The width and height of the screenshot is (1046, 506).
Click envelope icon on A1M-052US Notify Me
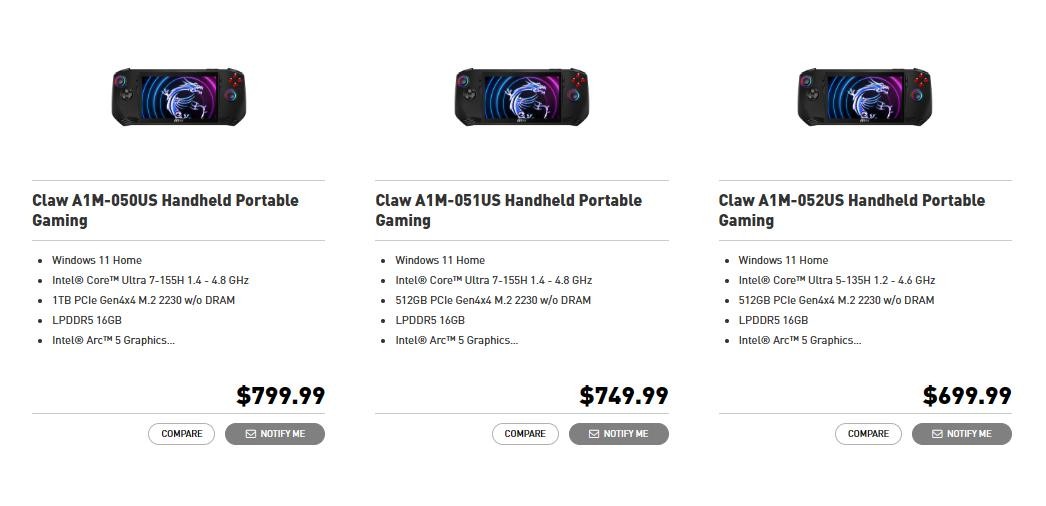[x=937, y=434]
